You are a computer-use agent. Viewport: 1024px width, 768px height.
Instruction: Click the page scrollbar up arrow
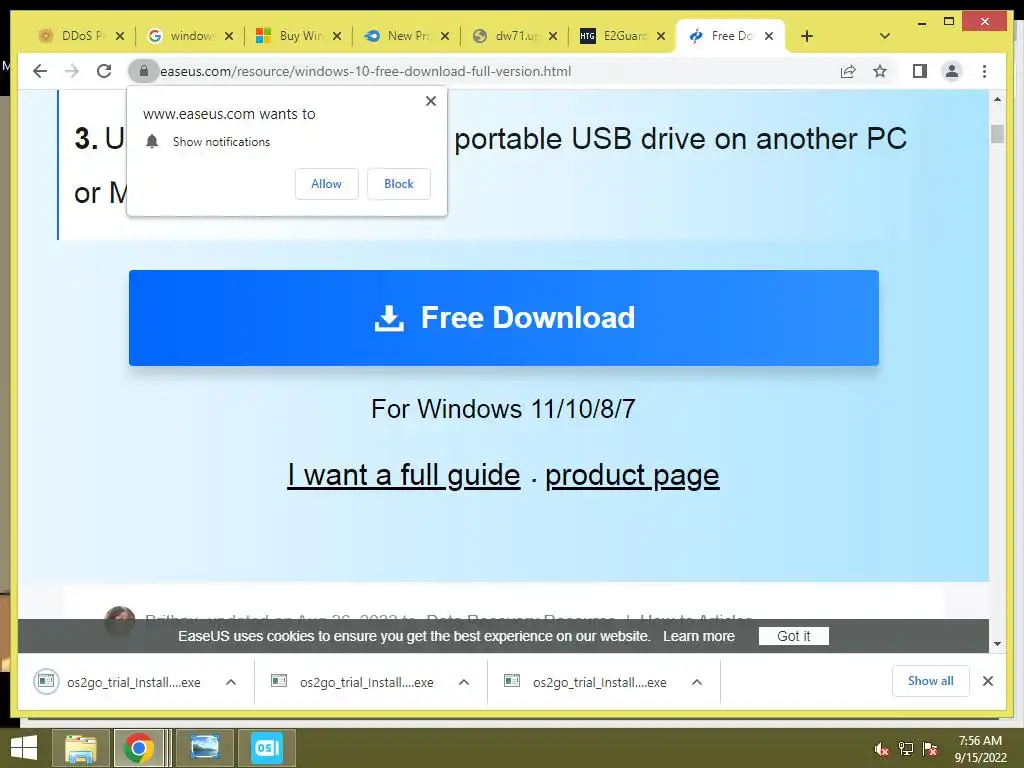997,99
